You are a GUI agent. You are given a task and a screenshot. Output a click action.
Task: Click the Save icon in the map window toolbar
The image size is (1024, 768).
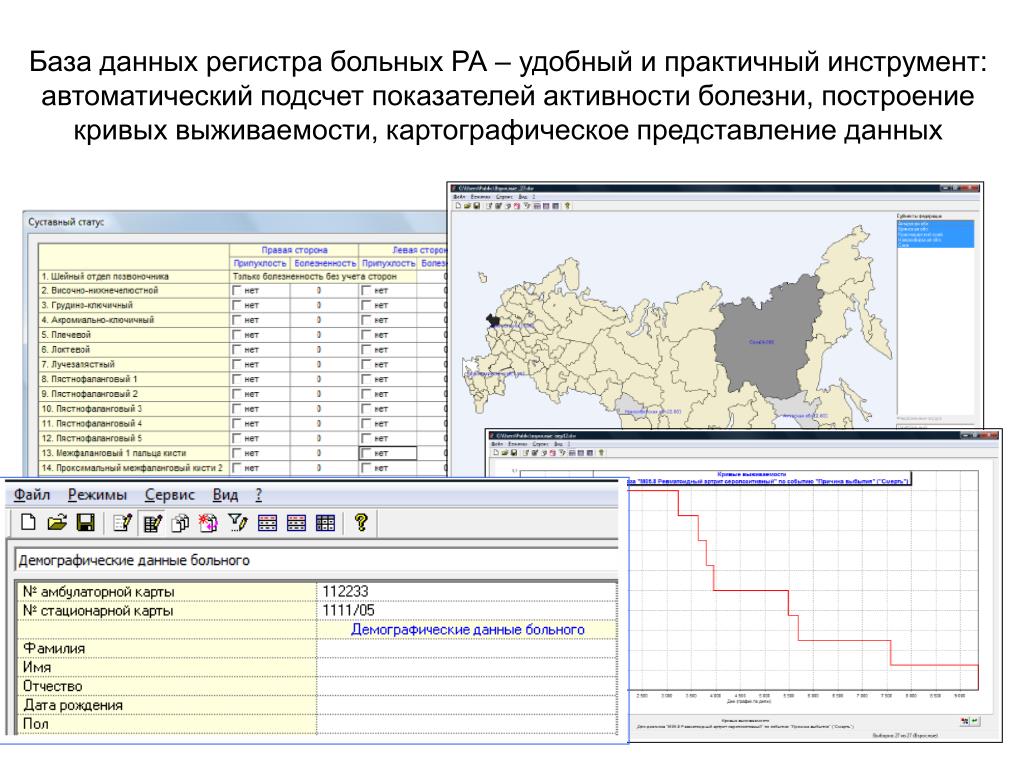(x=477, y=206)
